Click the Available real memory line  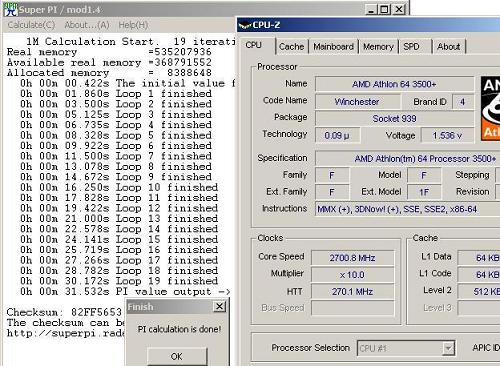[x=109, y=62]
